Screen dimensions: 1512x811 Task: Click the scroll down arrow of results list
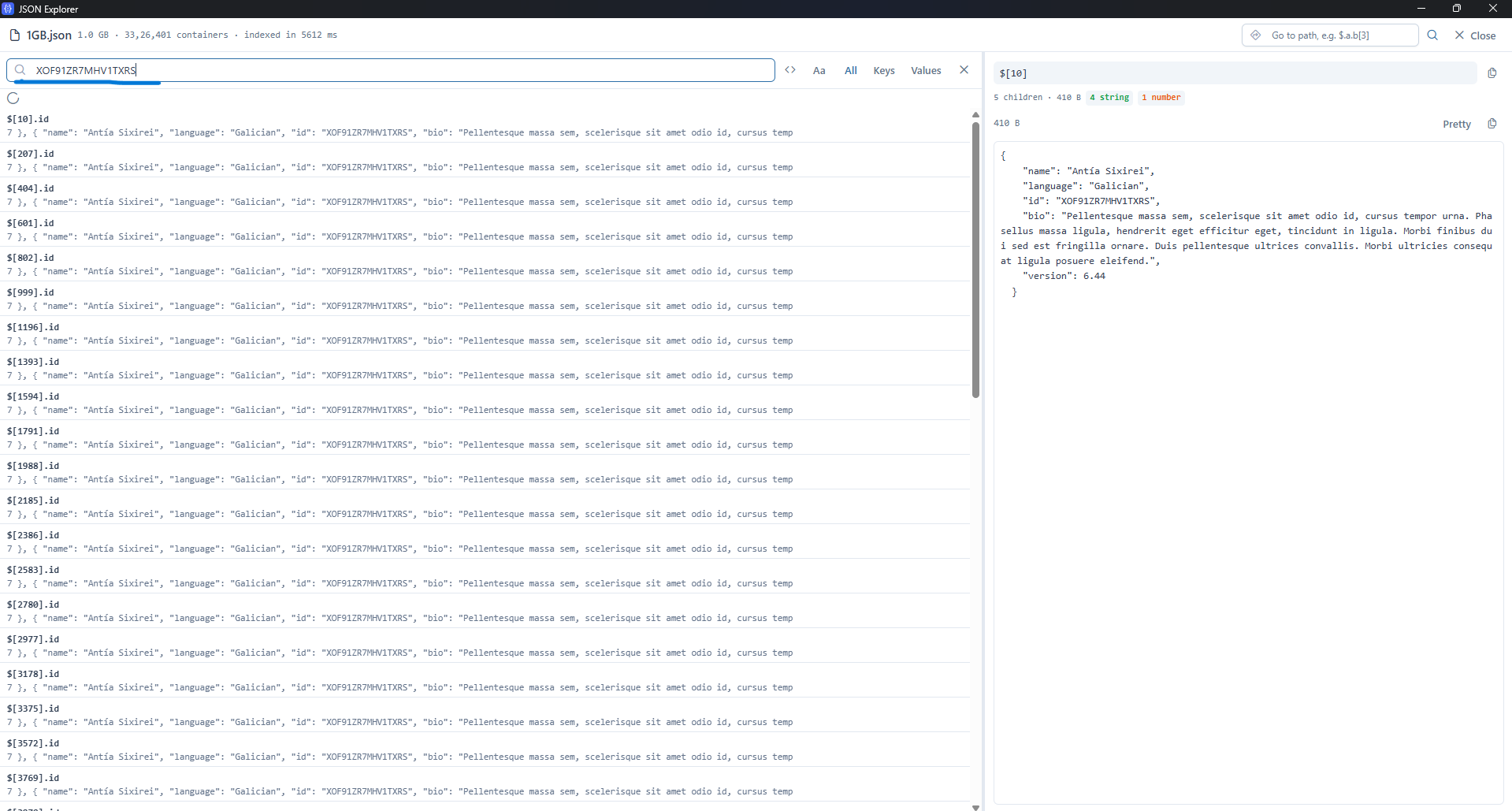975,807
